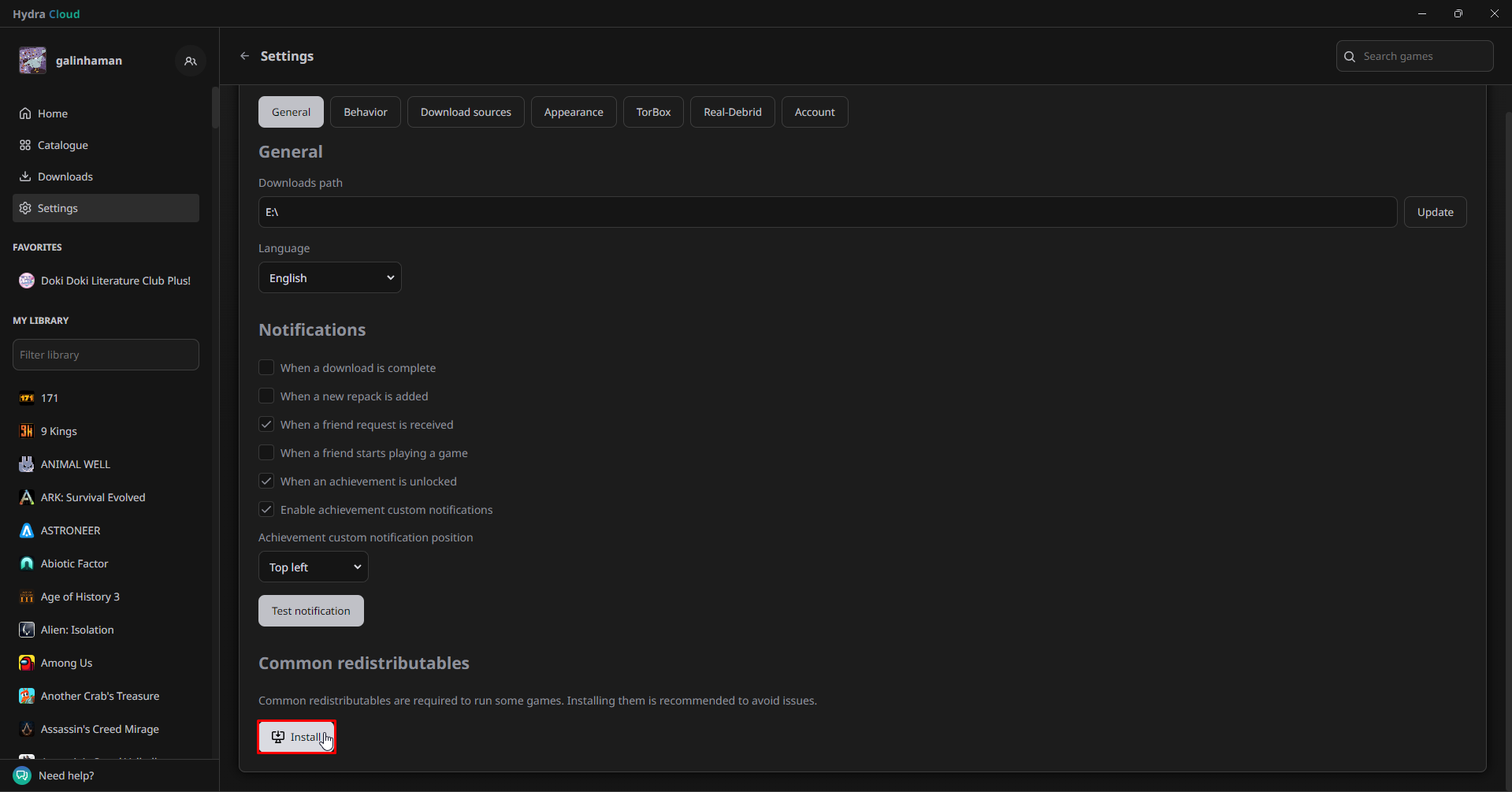The height and width of the screenshot is (792, 1512).
Task: Expand the notification position dropdown Top left
Action: [x=313, y=567]
